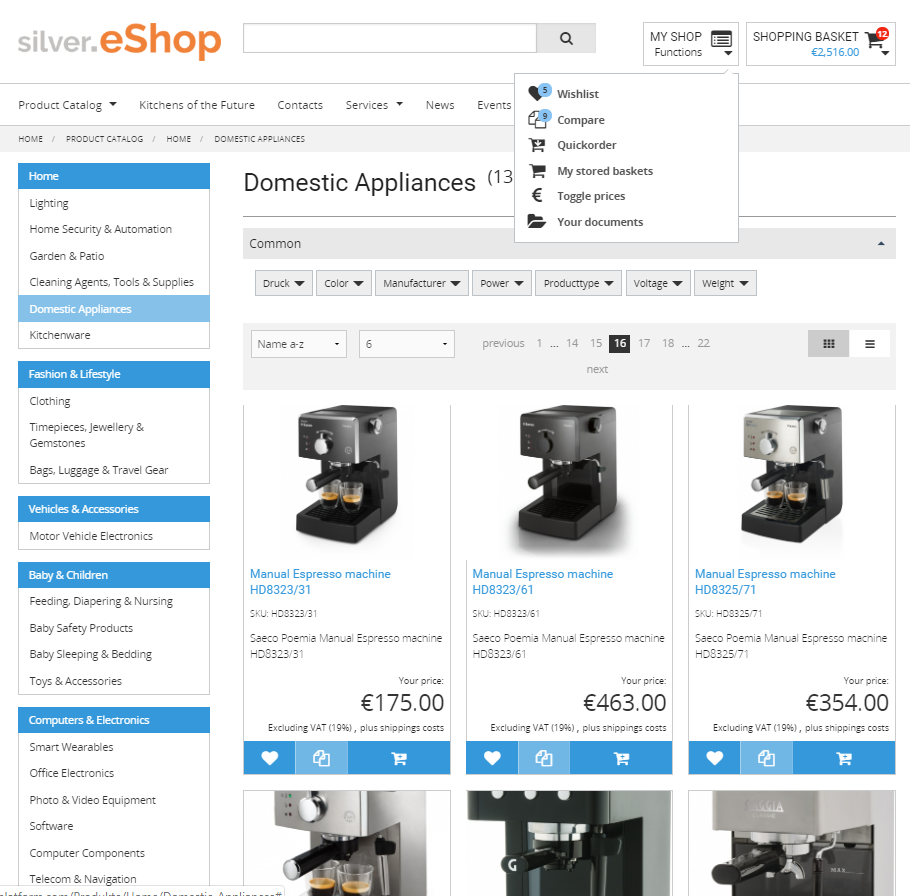Screen dimensions: 910x896
Task: Add HD8325/71 to shopping basket
Action: [x=844, y=758]
